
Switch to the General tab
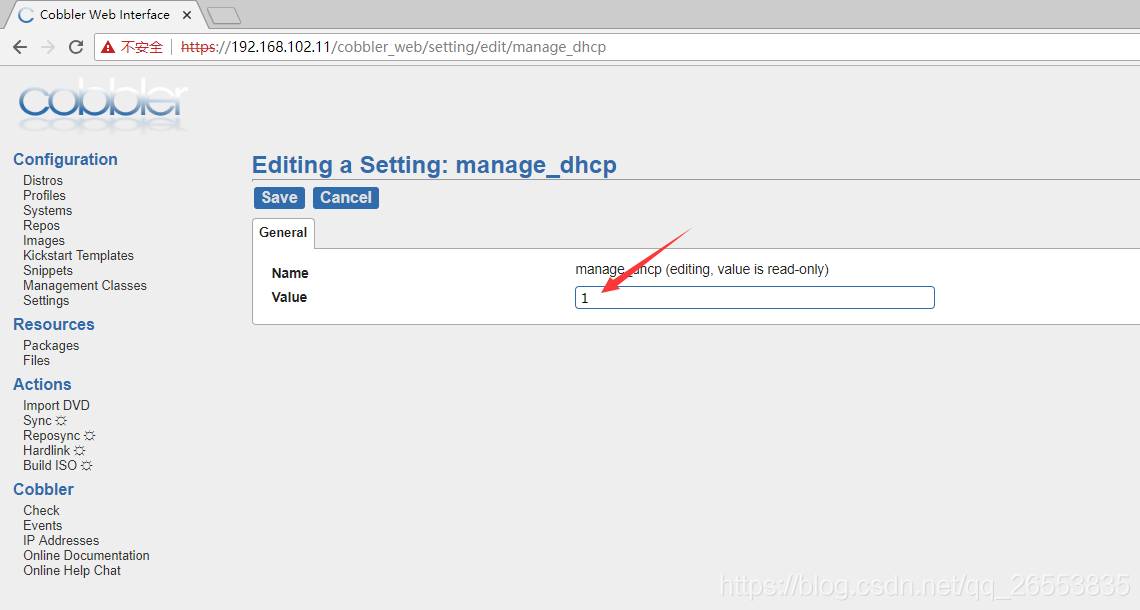pos(283,233)
